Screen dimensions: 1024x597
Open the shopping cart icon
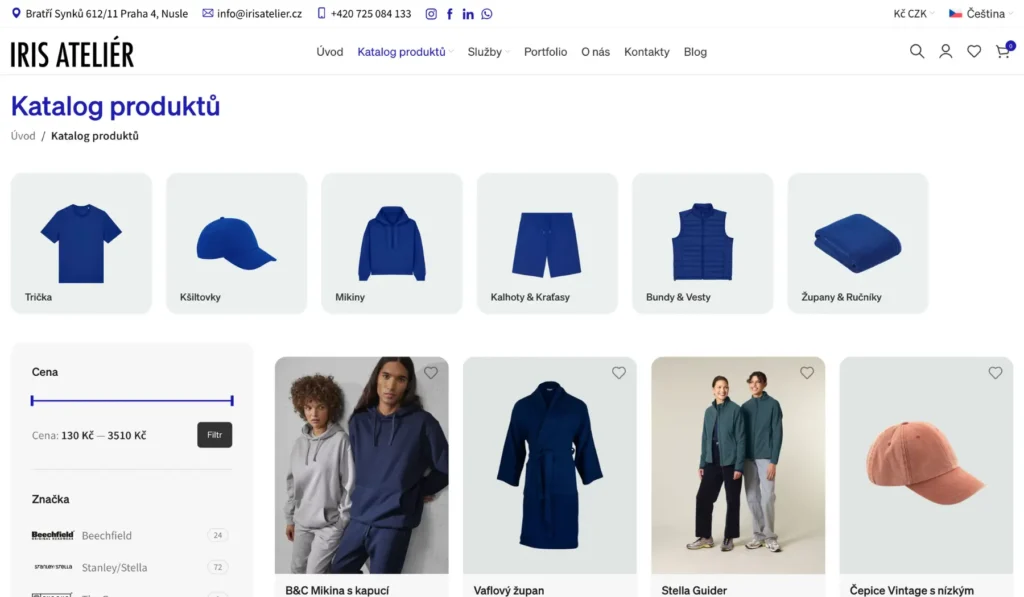pos(1002,51)
